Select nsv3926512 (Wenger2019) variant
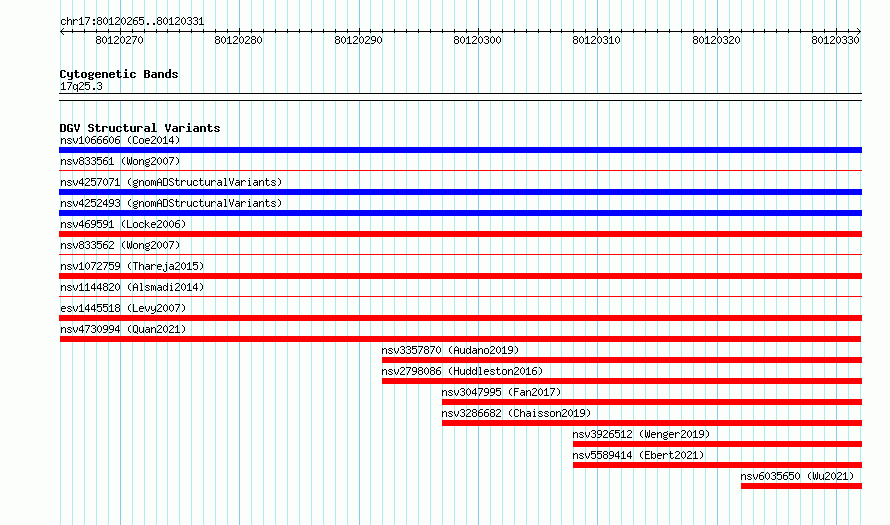The width and height of the screenshot is (890, 525). coord(641,434)
